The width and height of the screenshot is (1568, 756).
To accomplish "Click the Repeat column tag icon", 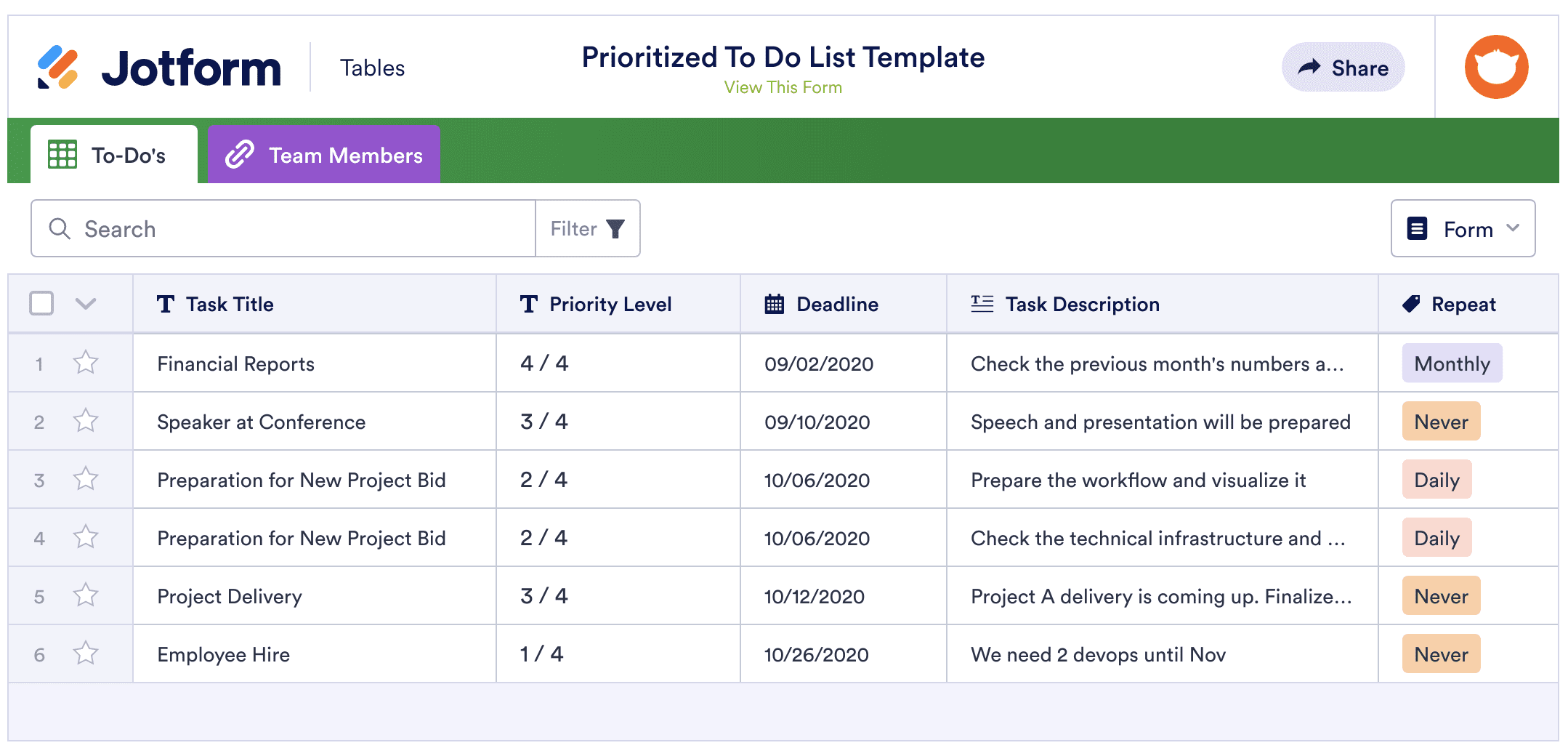I will point(1411,304).
